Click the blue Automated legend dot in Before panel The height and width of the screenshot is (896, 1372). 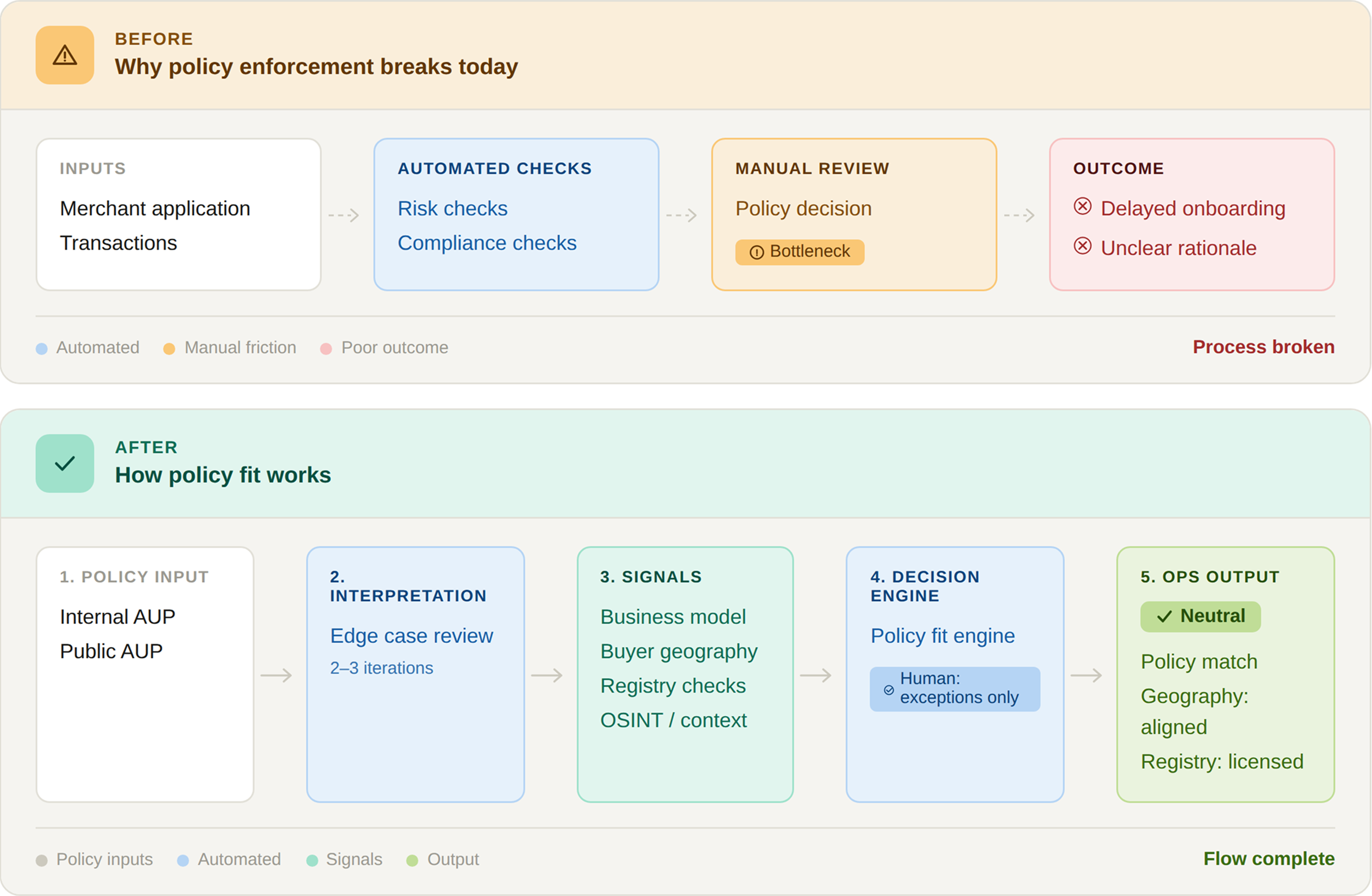coord(42,348)
